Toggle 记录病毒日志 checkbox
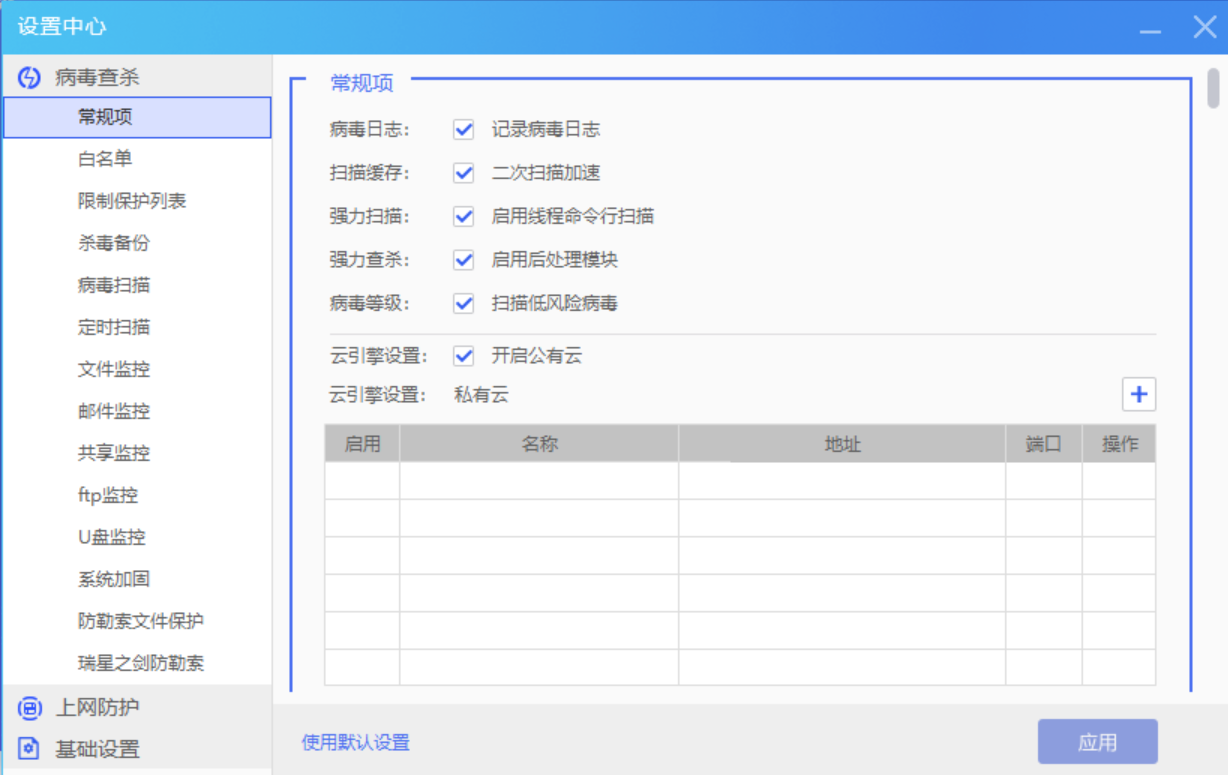Image resolution: width=1228 pixels, height=775 pixels. [x=463, y=129]
